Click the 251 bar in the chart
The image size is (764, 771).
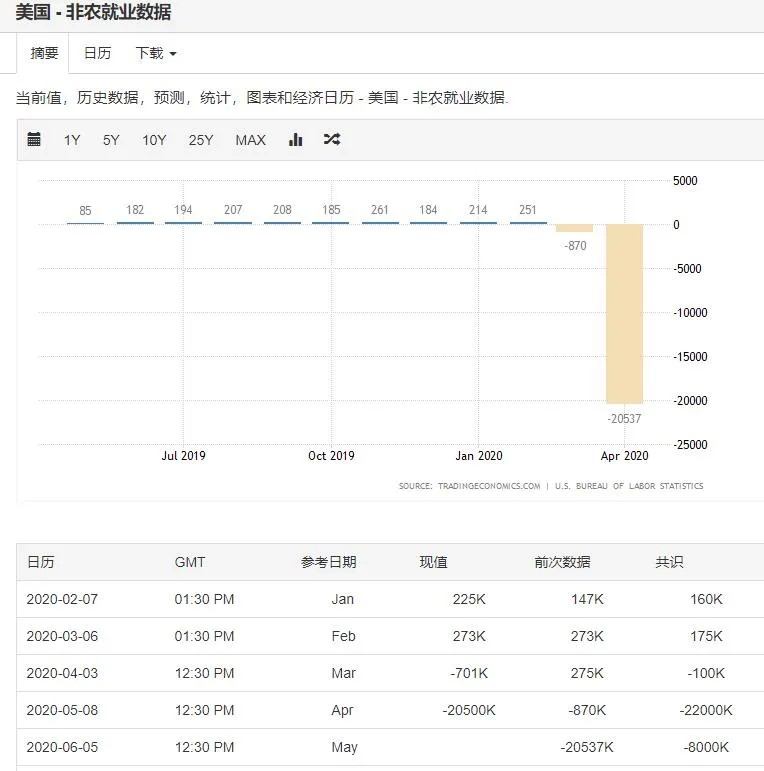click(x=528, y=223)
